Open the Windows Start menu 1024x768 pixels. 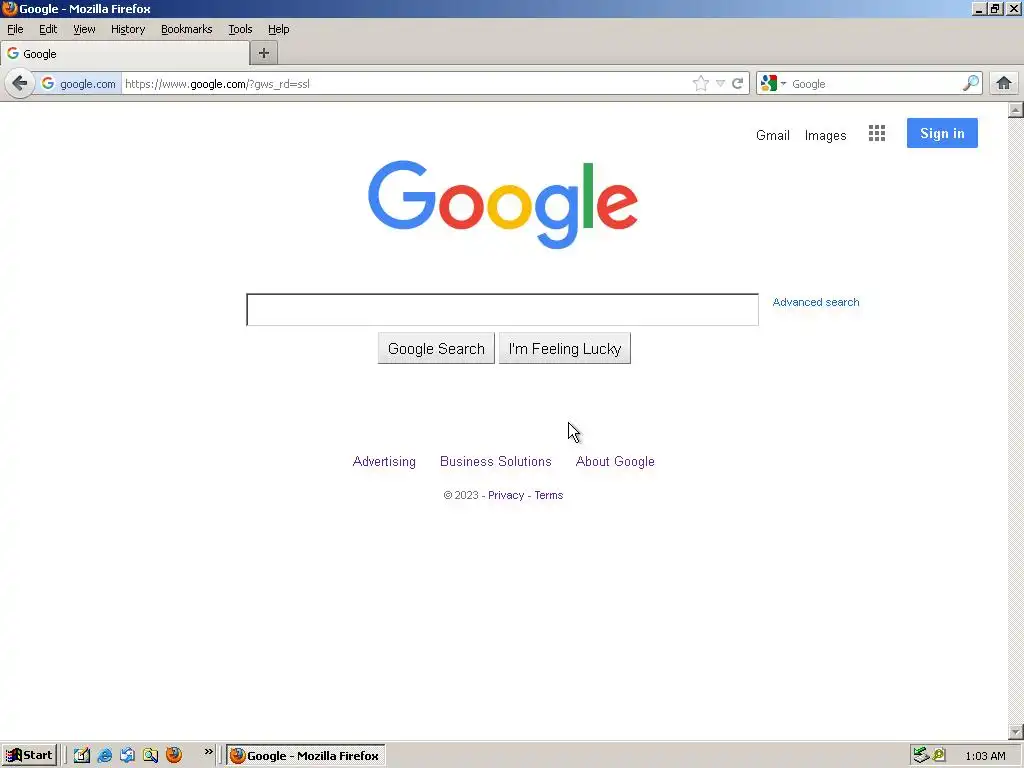pyautogui.click(x=29, y=756)
